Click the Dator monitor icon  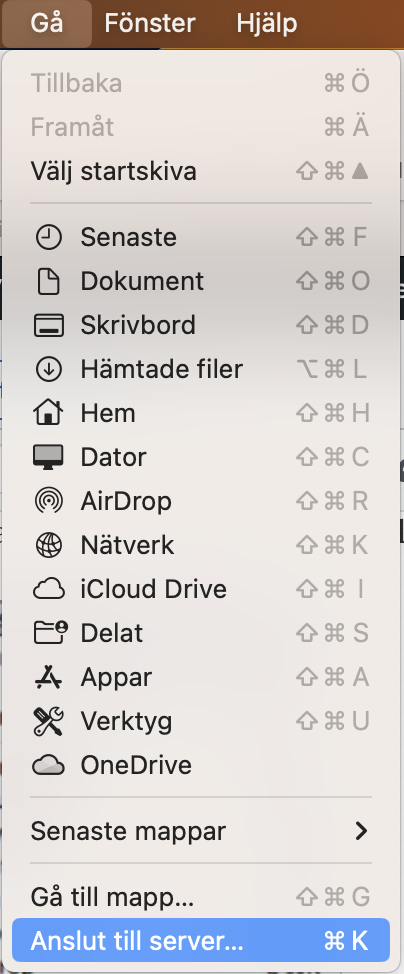tap(48, 458)
